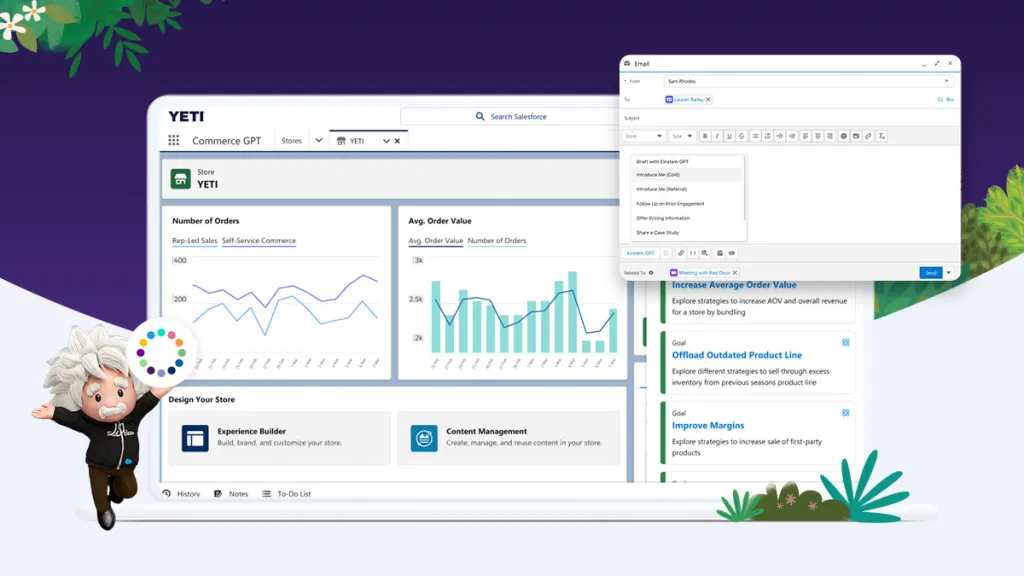
Task: Open the emoji picker in the email toolbar
Action: point(844,136)
